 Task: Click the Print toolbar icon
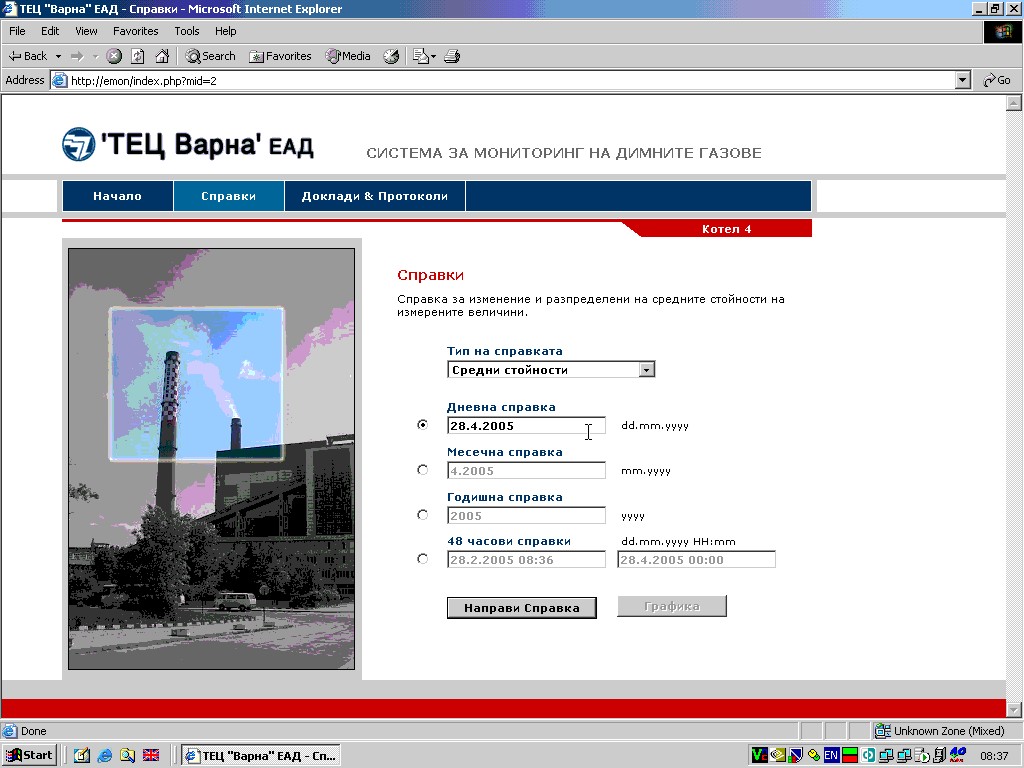(x=452, y=57)
